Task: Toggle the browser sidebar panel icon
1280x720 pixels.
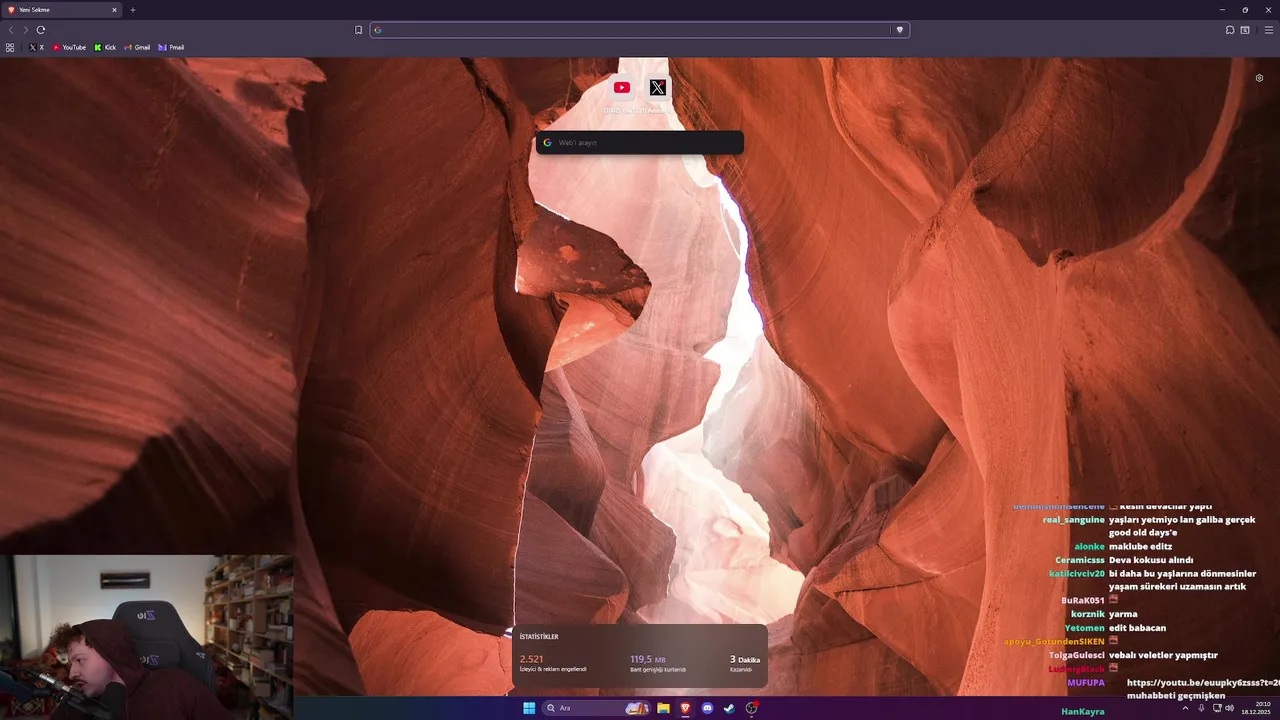Action: tap(1245, 30)
